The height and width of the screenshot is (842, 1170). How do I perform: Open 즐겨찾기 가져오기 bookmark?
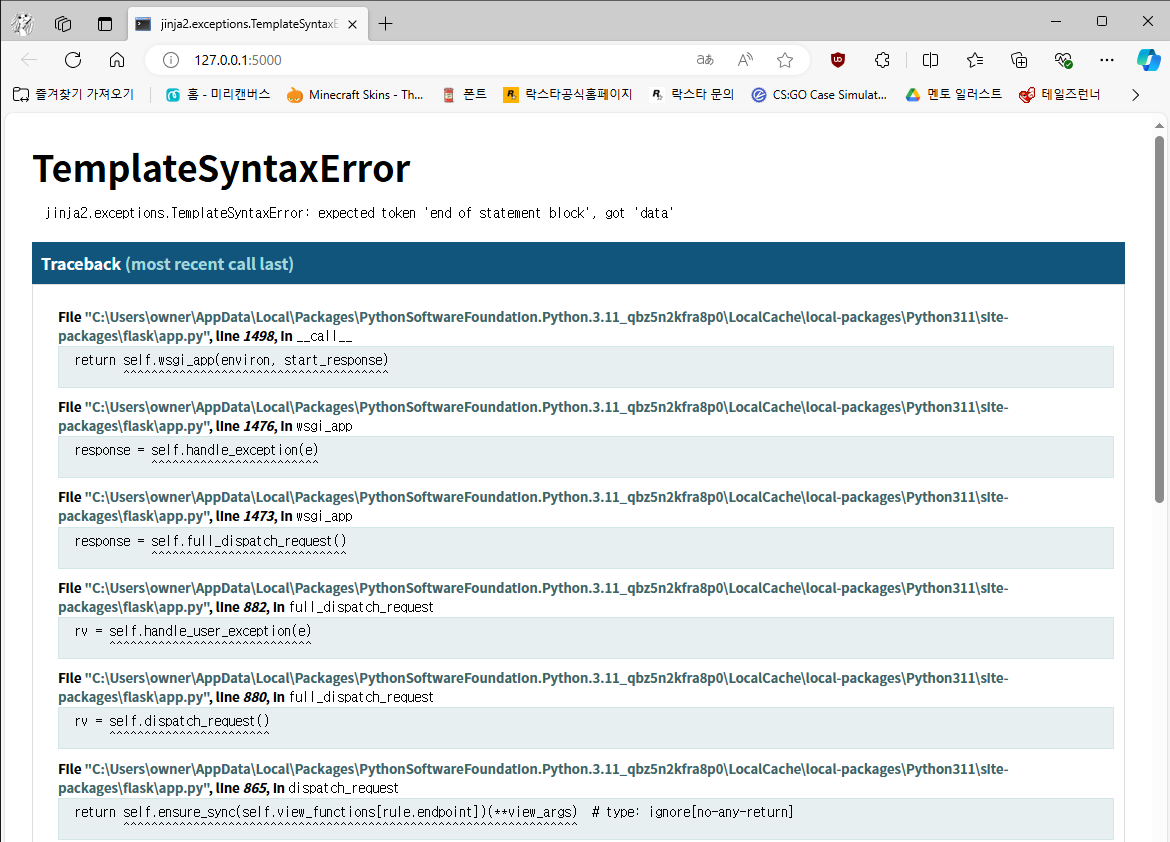73,94
